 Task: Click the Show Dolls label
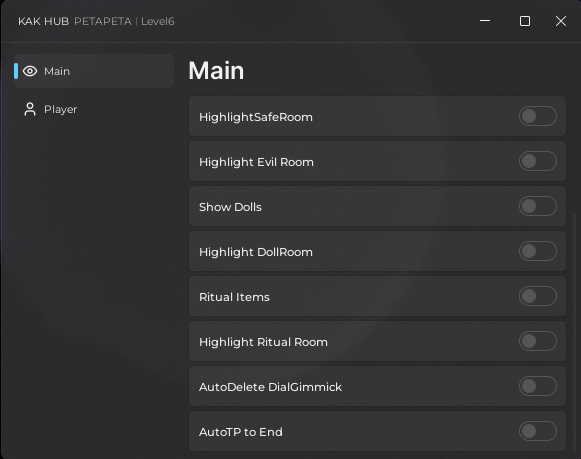coord(230,207)
